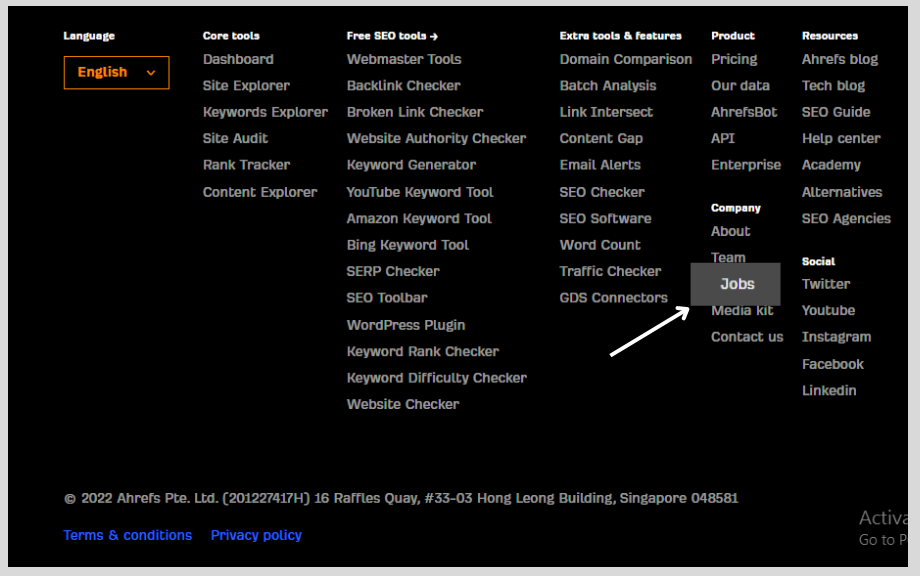Open Link Intersect
The image size is (920, 576).
click(606, 112)
